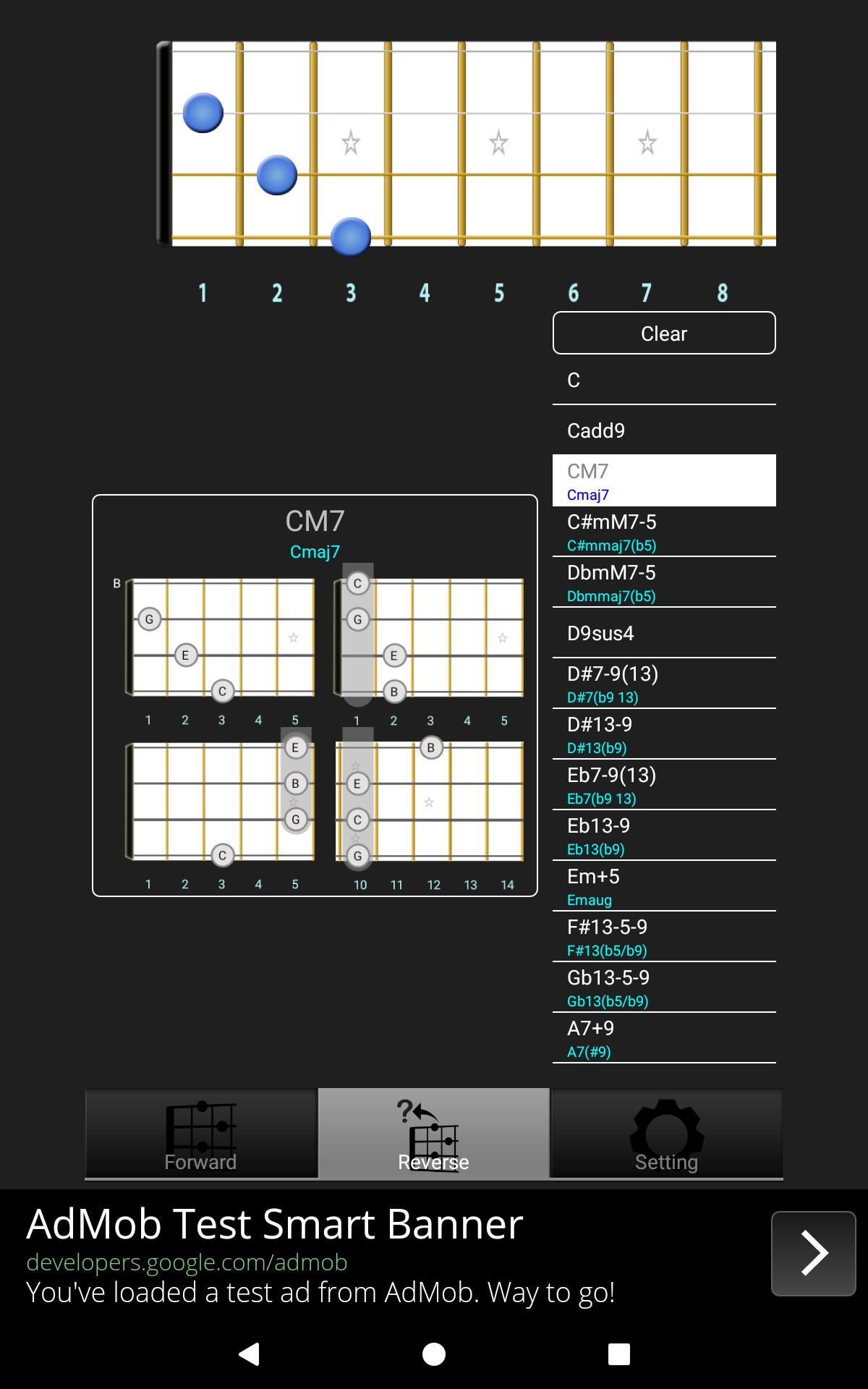Open the Forward chord lookup tab

201,1134
